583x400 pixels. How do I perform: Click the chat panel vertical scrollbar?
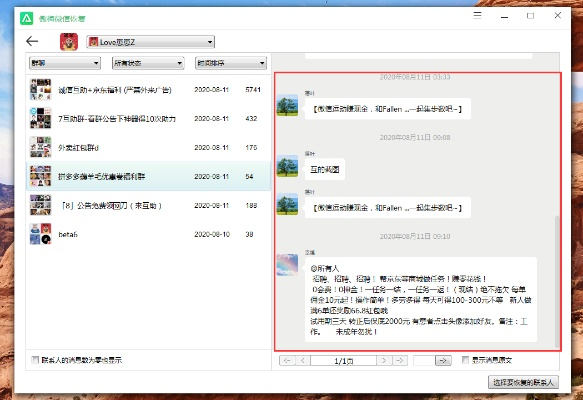point(557,281)
